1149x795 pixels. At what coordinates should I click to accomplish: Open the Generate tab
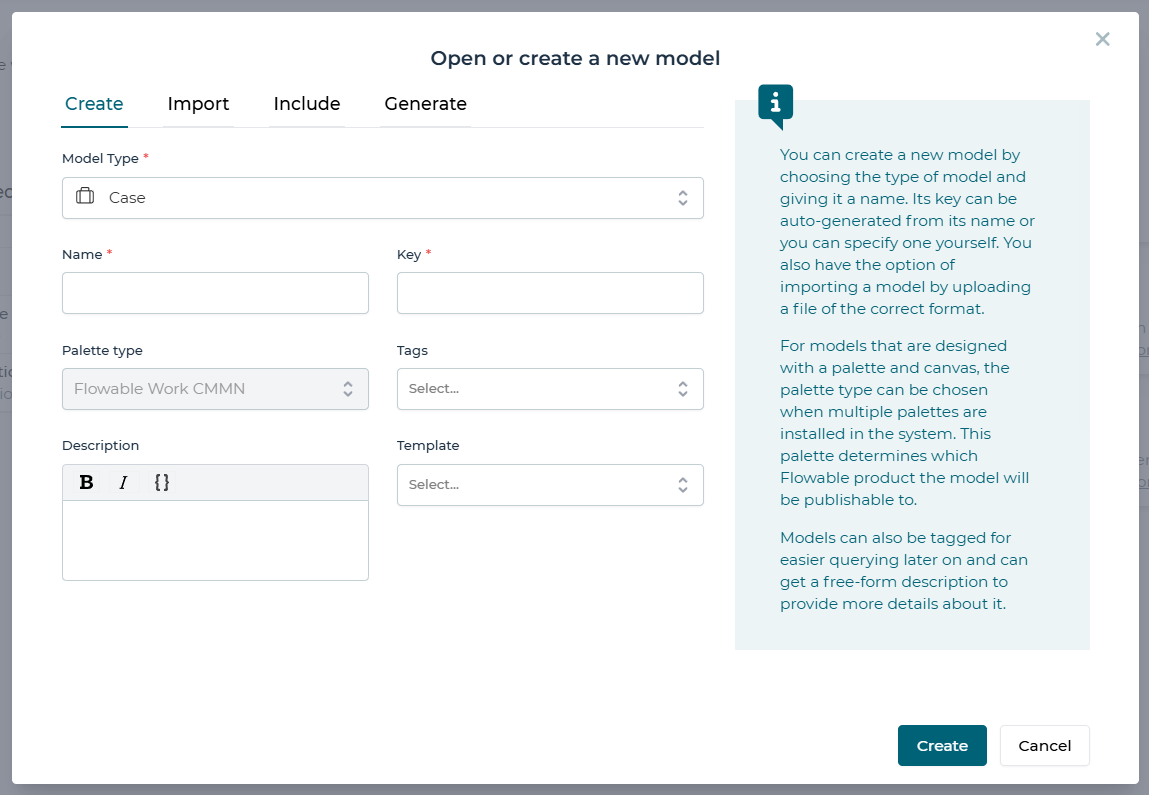click(x=425, y=104)
